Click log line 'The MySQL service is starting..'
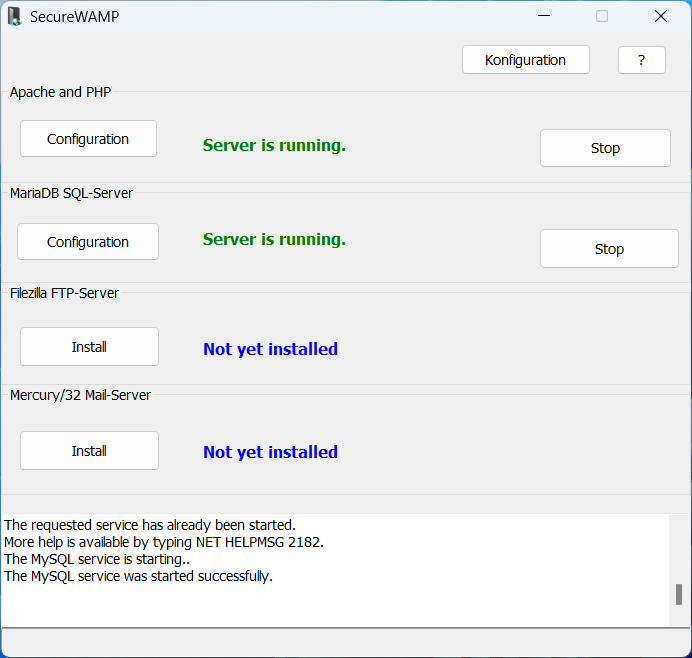 tap(97, 559)
